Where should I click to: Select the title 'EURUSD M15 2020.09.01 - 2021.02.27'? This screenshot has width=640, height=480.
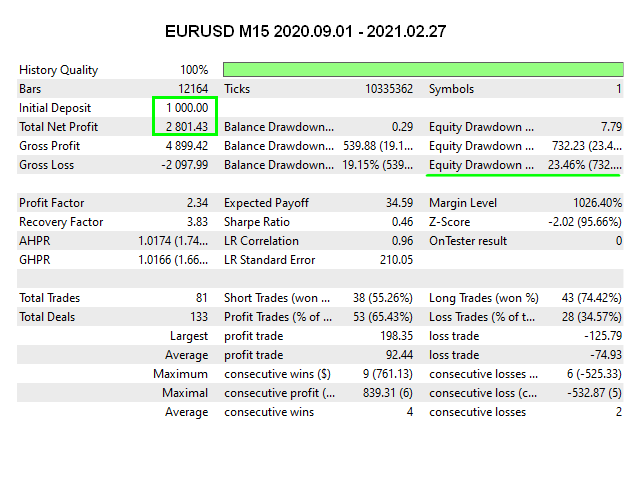305,31
